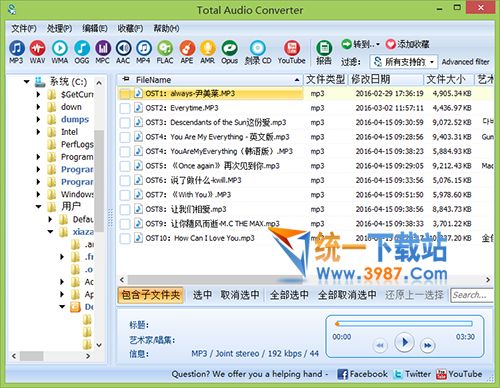This screenshot has width=500, height=388.
Task: Click the Search input field
Action: (472, 295)
